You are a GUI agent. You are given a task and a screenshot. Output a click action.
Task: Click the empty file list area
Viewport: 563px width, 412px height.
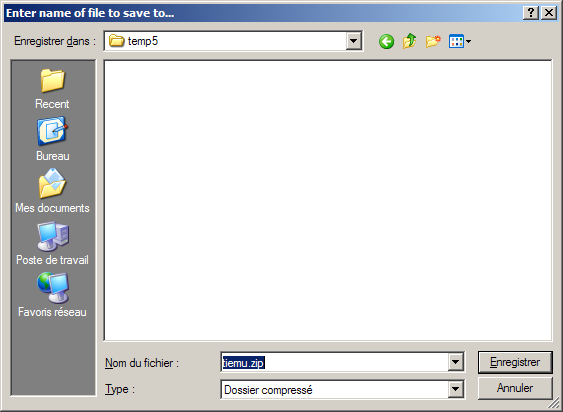tap(328, 200)
